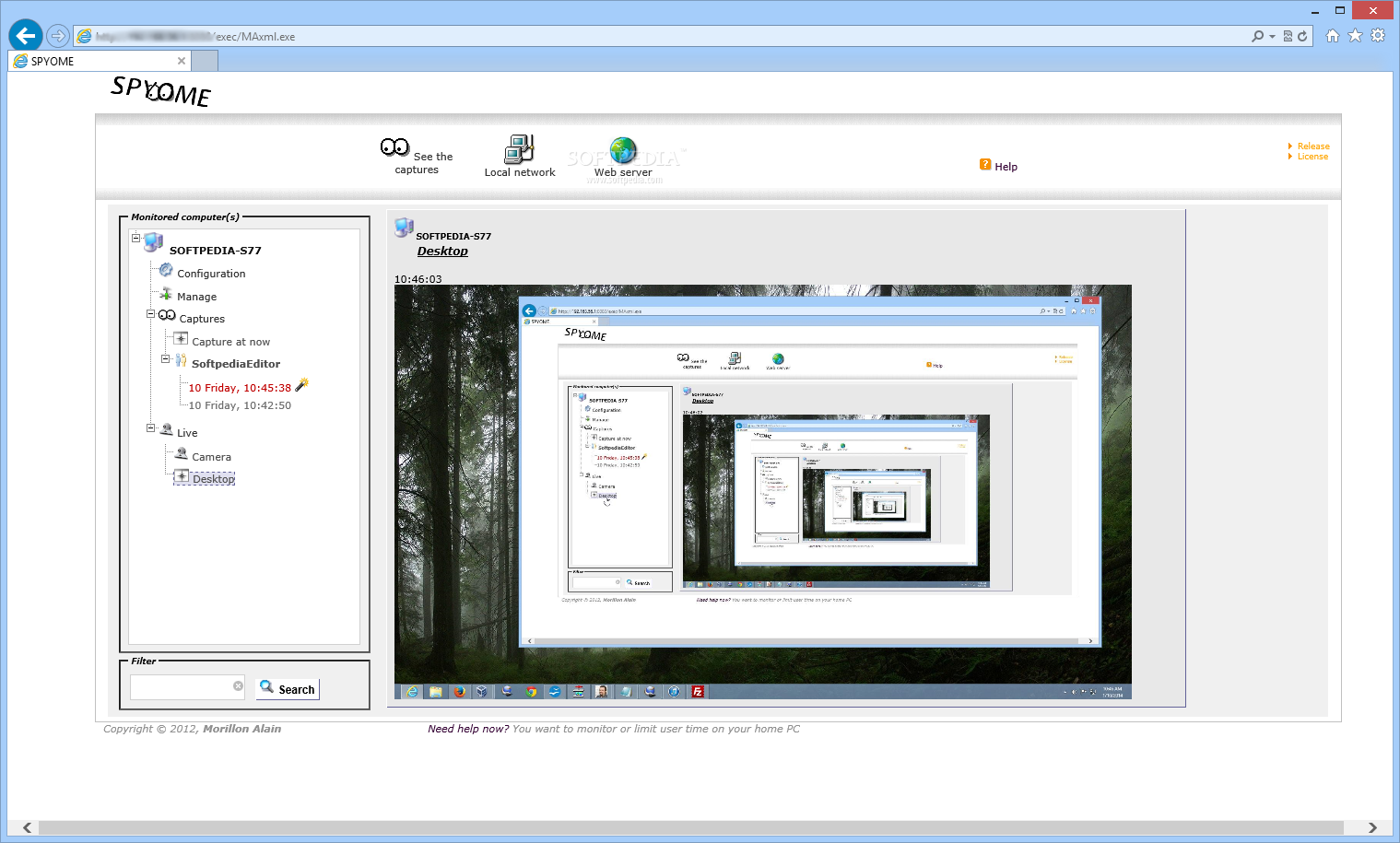
Task: Select the Captures eyes icon in tree
Action: pyautogui.click(x=167, y=315)
